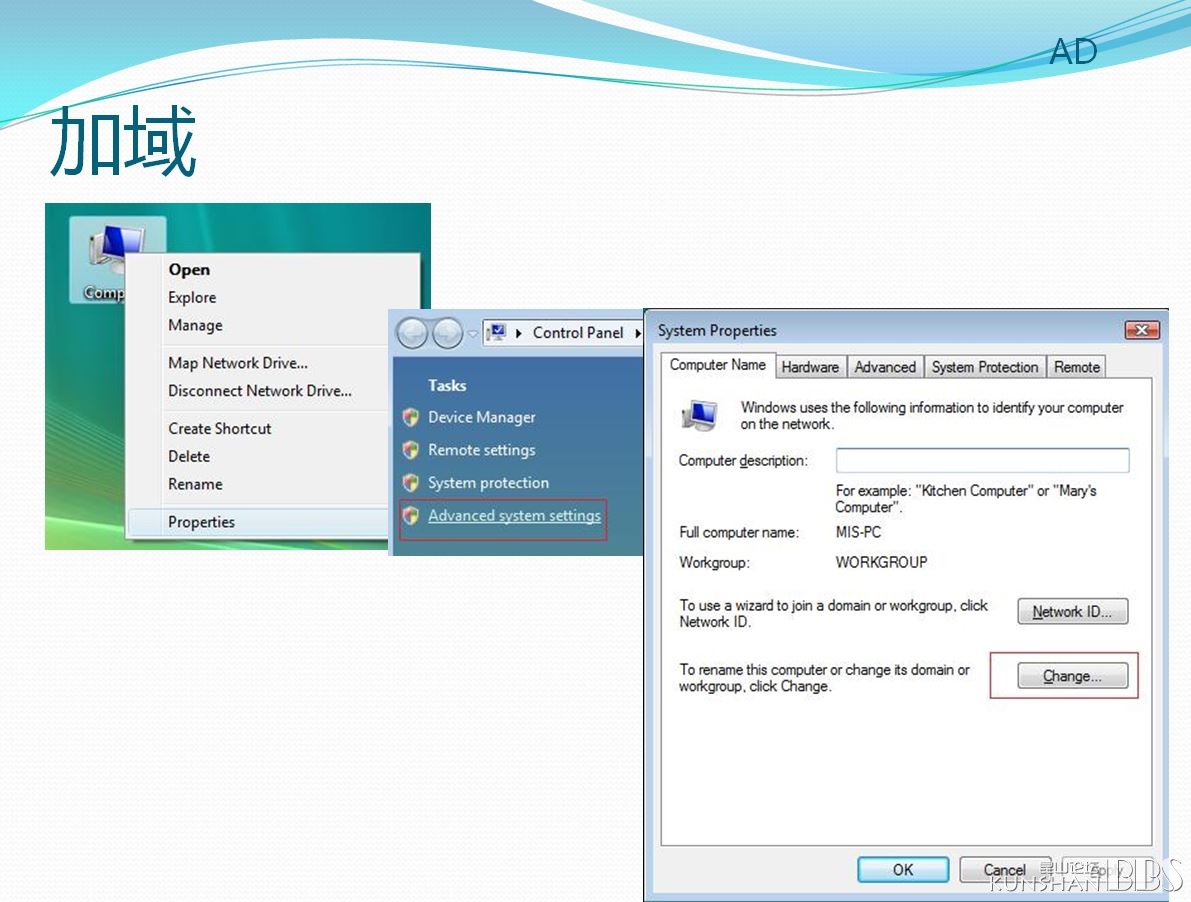Open the System Protection tab

(x=984, y=367)
